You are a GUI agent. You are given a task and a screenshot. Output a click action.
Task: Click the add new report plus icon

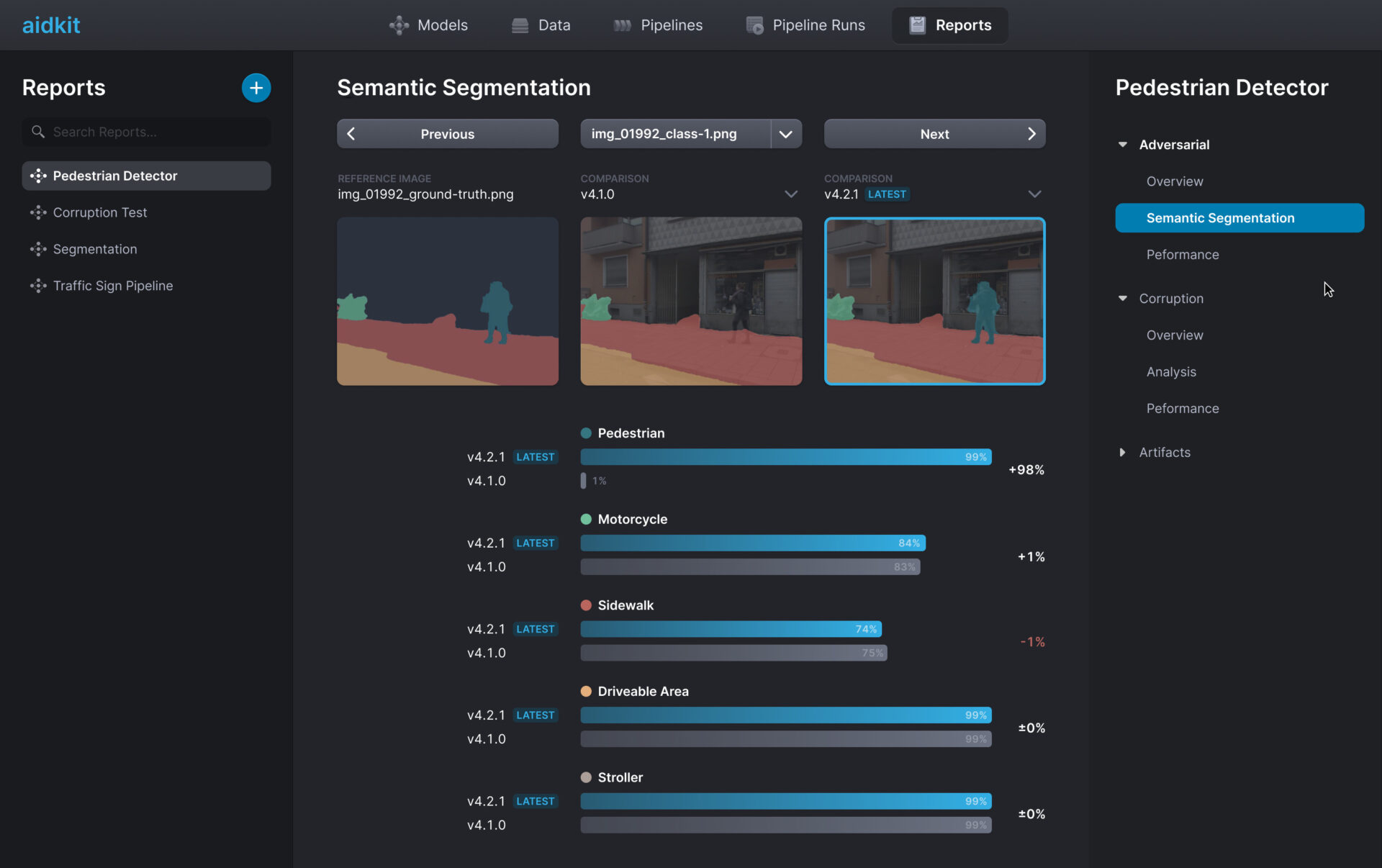[256, 88]
